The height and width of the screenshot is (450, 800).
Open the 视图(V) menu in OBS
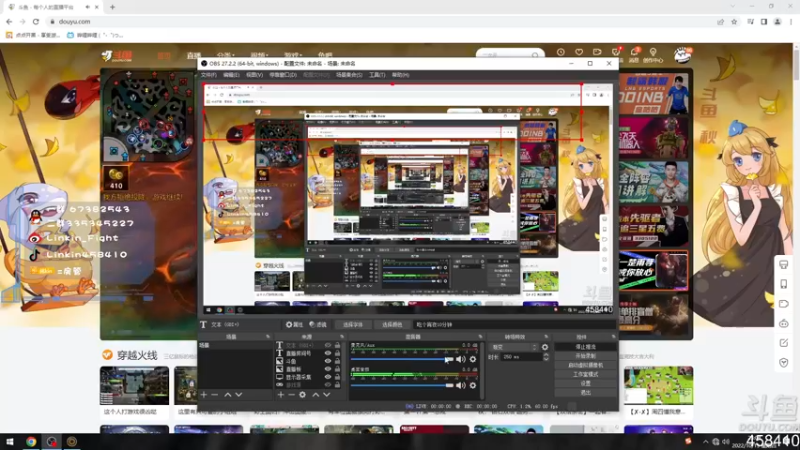(254, 75)
